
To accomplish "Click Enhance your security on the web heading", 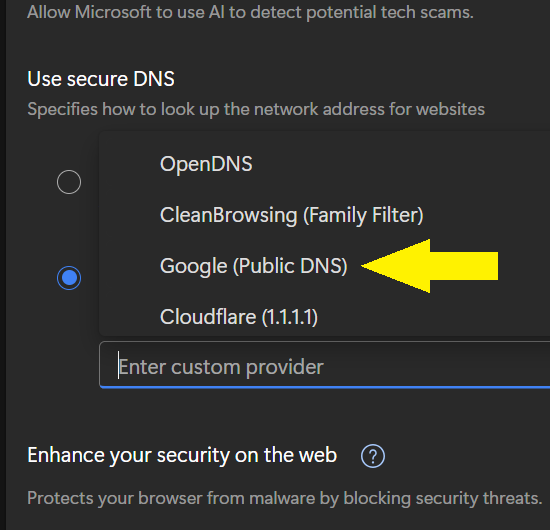I will pos(182,456).
